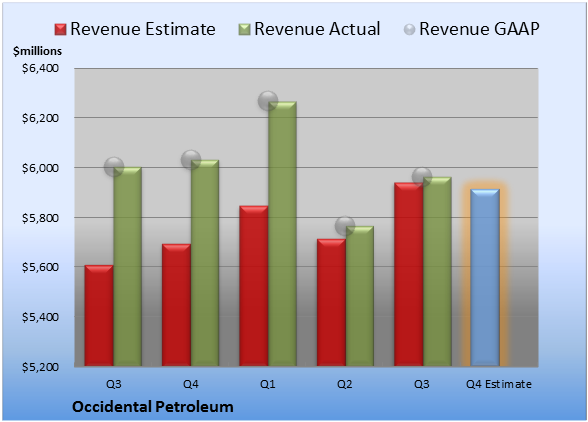Click the green Revenue Actual legend swatch
Viewport: 588px width, 422px height.
(244, 30)
